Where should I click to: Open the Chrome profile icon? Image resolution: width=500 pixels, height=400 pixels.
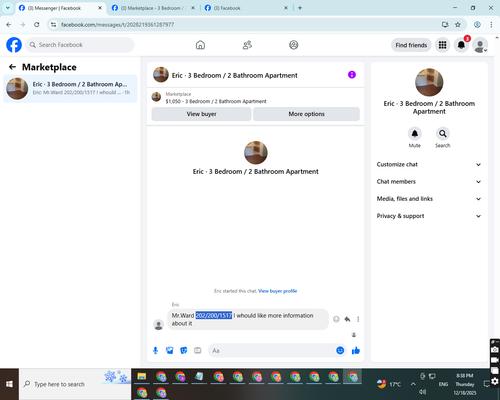[477, 24]
